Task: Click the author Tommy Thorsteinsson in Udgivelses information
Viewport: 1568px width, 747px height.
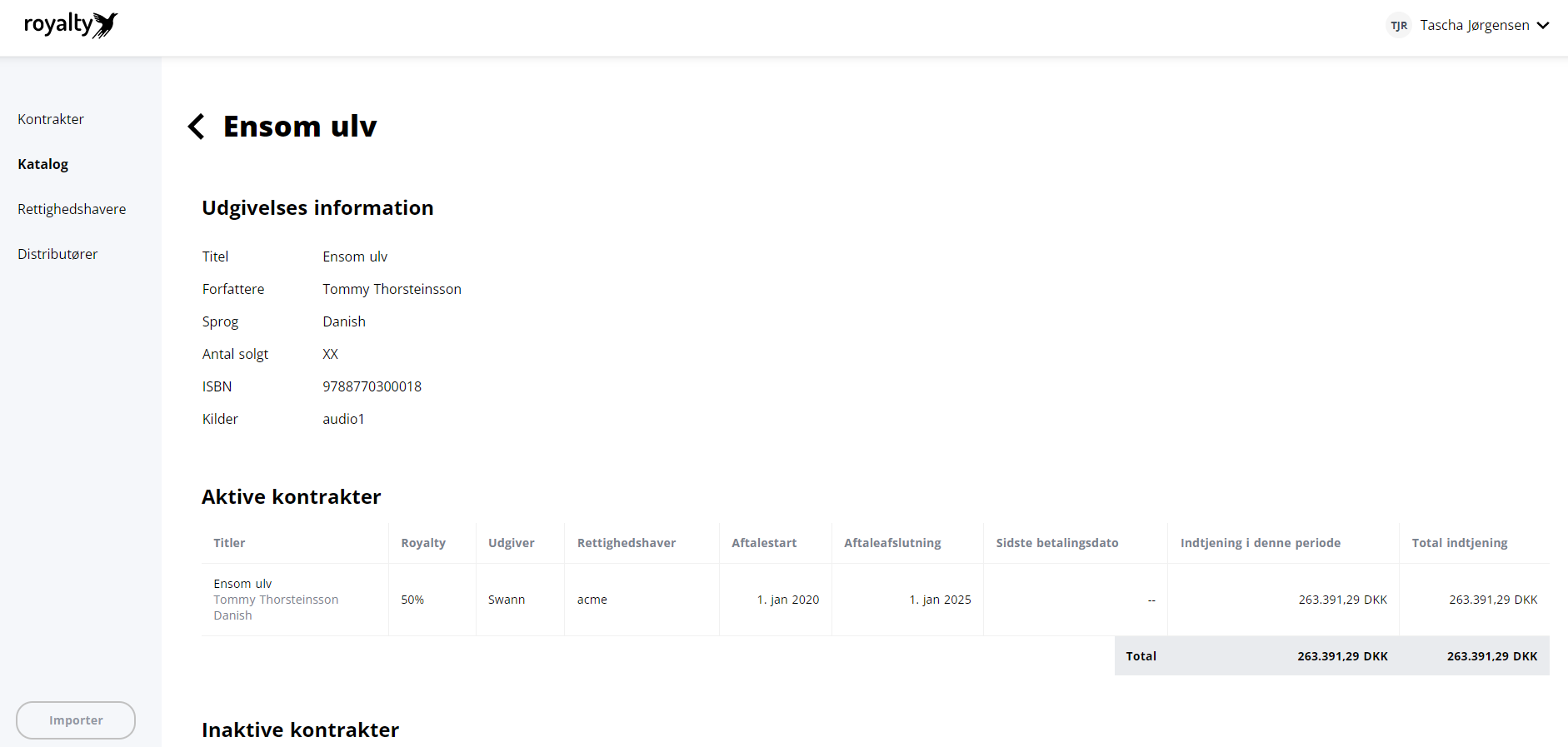Action: pyautogui.click(x=392, y=289)
